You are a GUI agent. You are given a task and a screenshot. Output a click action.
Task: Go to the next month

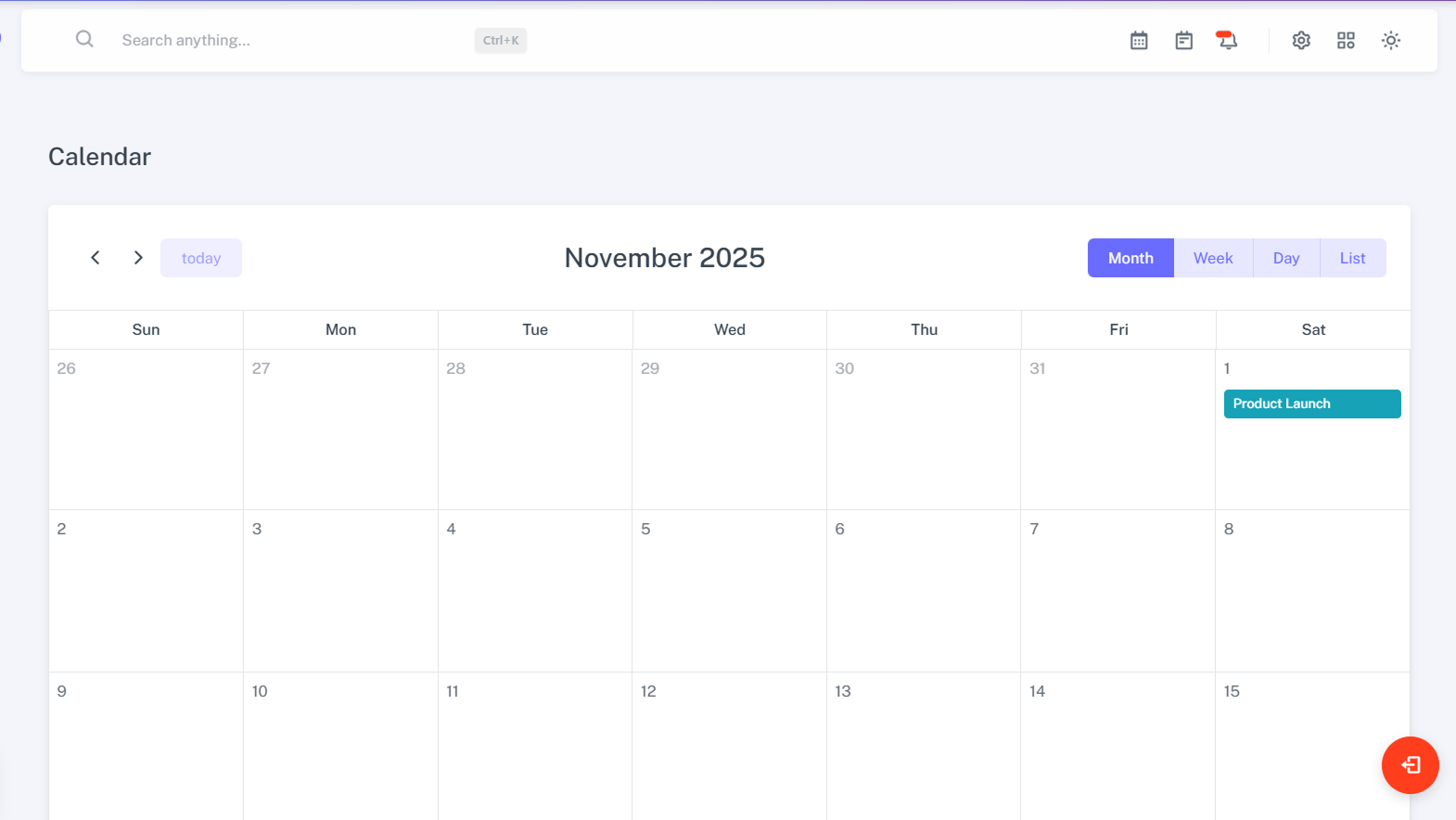point(138,258)
